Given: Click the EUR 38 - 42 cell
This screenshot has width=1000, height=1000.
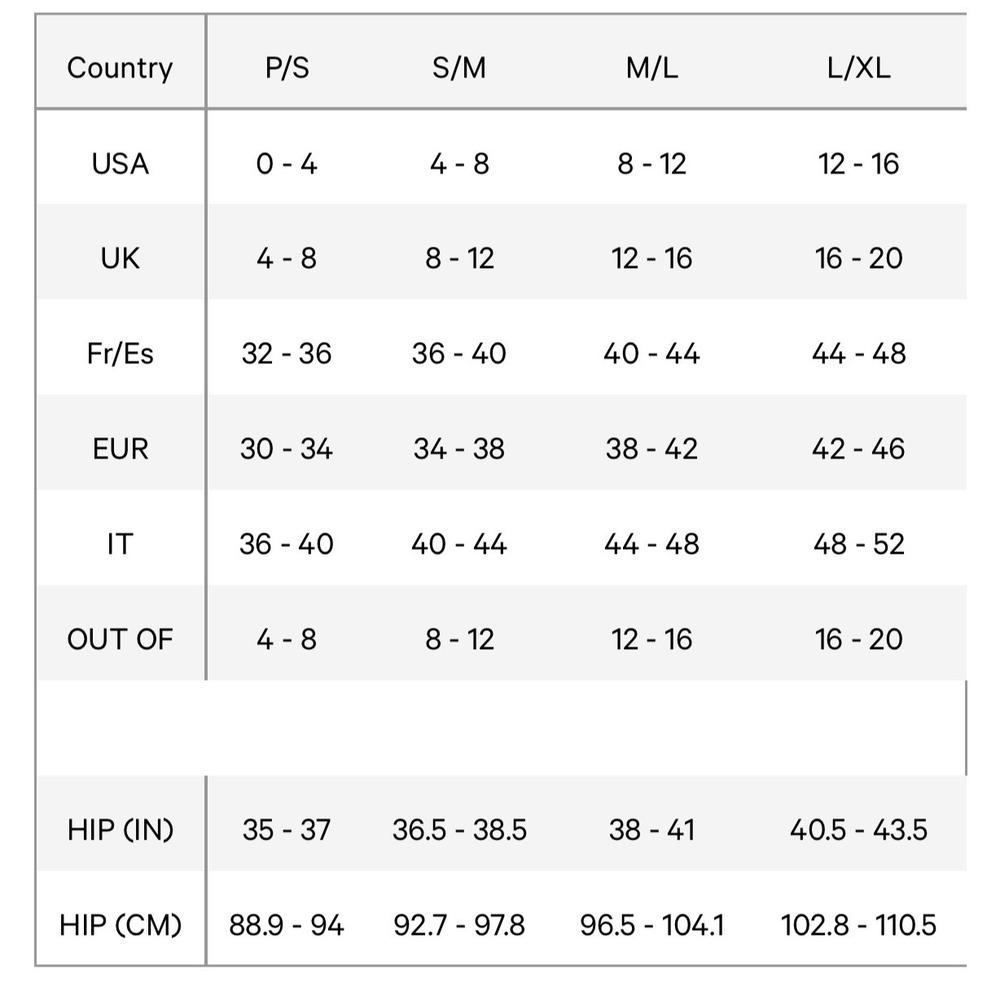Looking at the screenshot, I should 652,448.
